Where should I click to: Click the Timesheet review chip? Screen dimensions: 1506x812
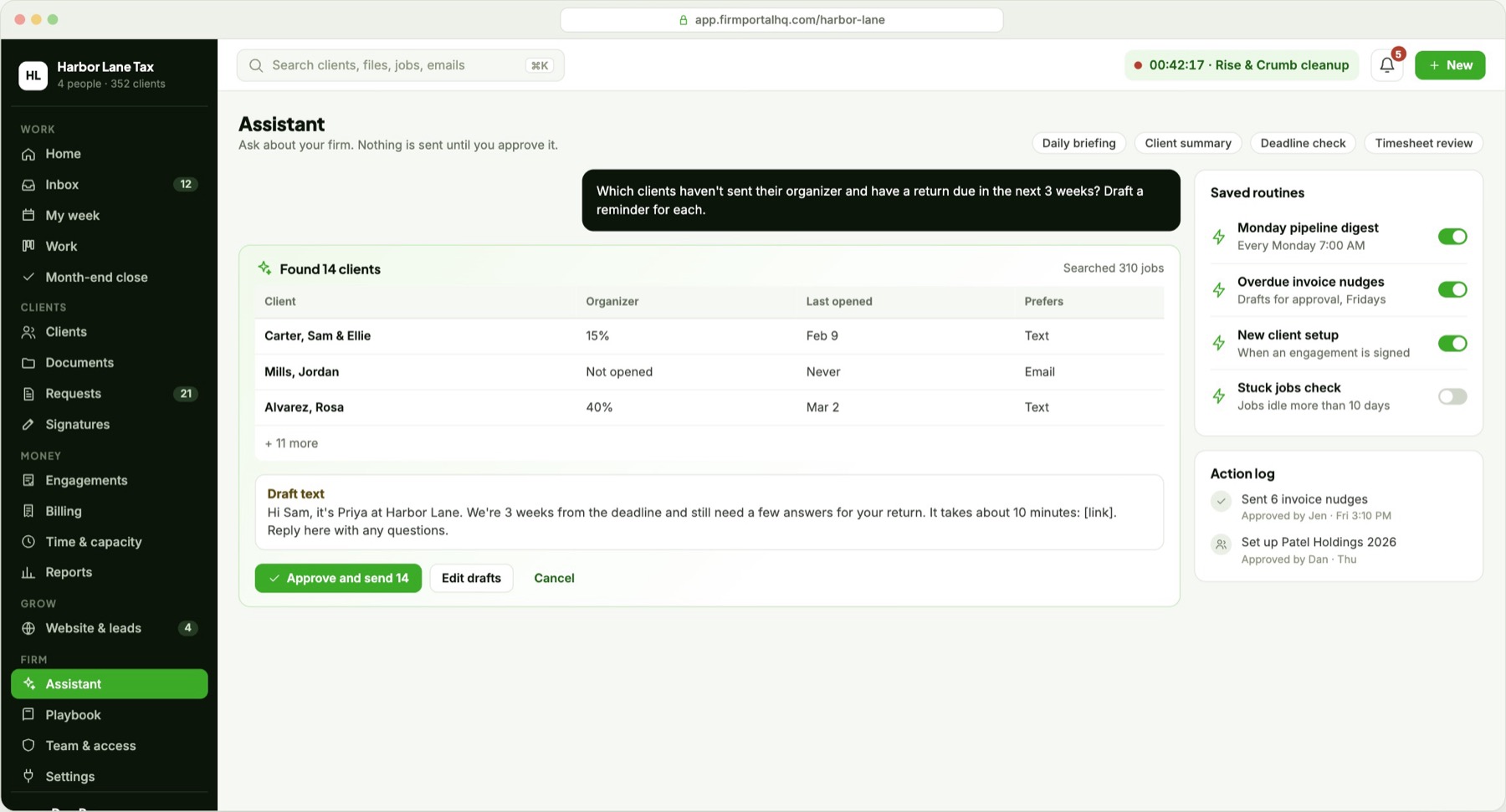point(1423,143)
